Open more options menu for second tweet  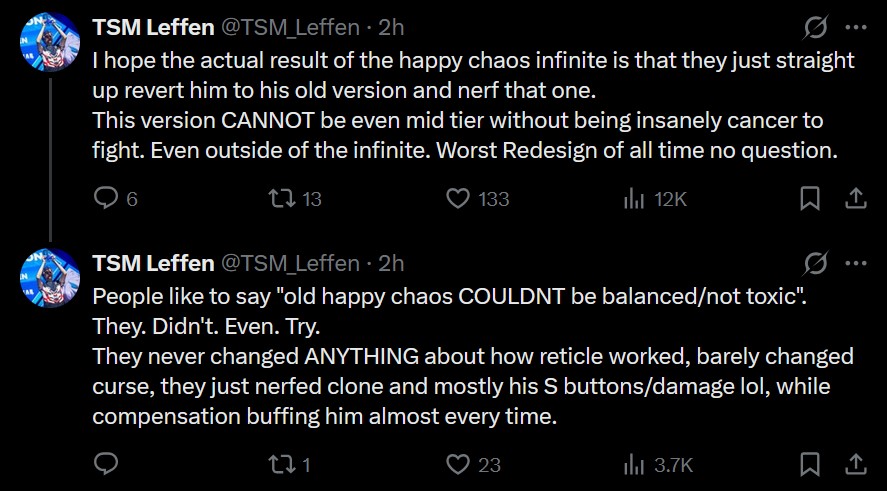tap(856, 263)
